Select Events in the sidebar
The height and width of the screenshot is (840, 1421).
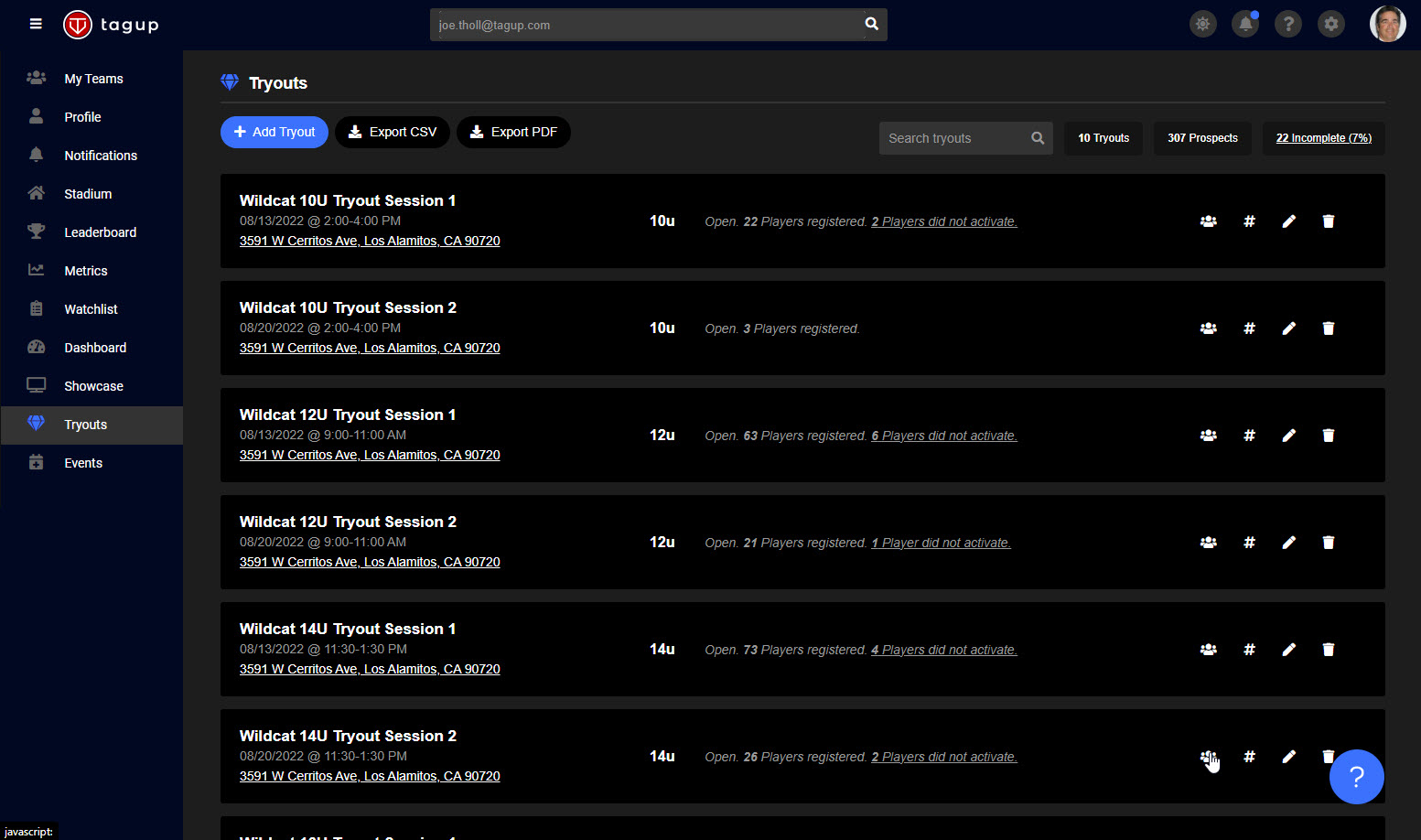coord(83,463)
